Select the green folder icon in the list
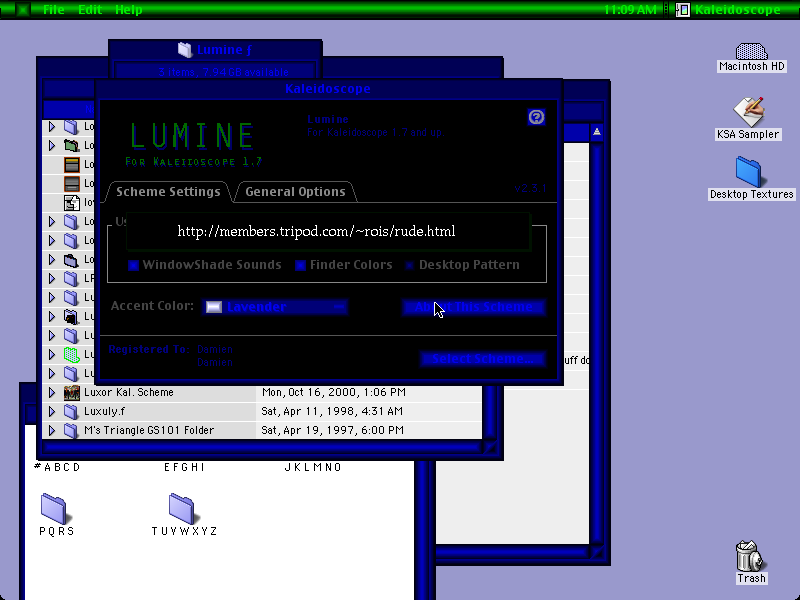 click(x=71, y=145)
